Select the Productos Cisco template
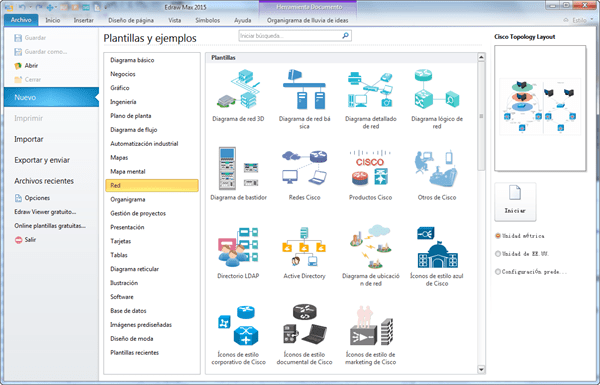600x385 pixels. [x=370, y=174]
